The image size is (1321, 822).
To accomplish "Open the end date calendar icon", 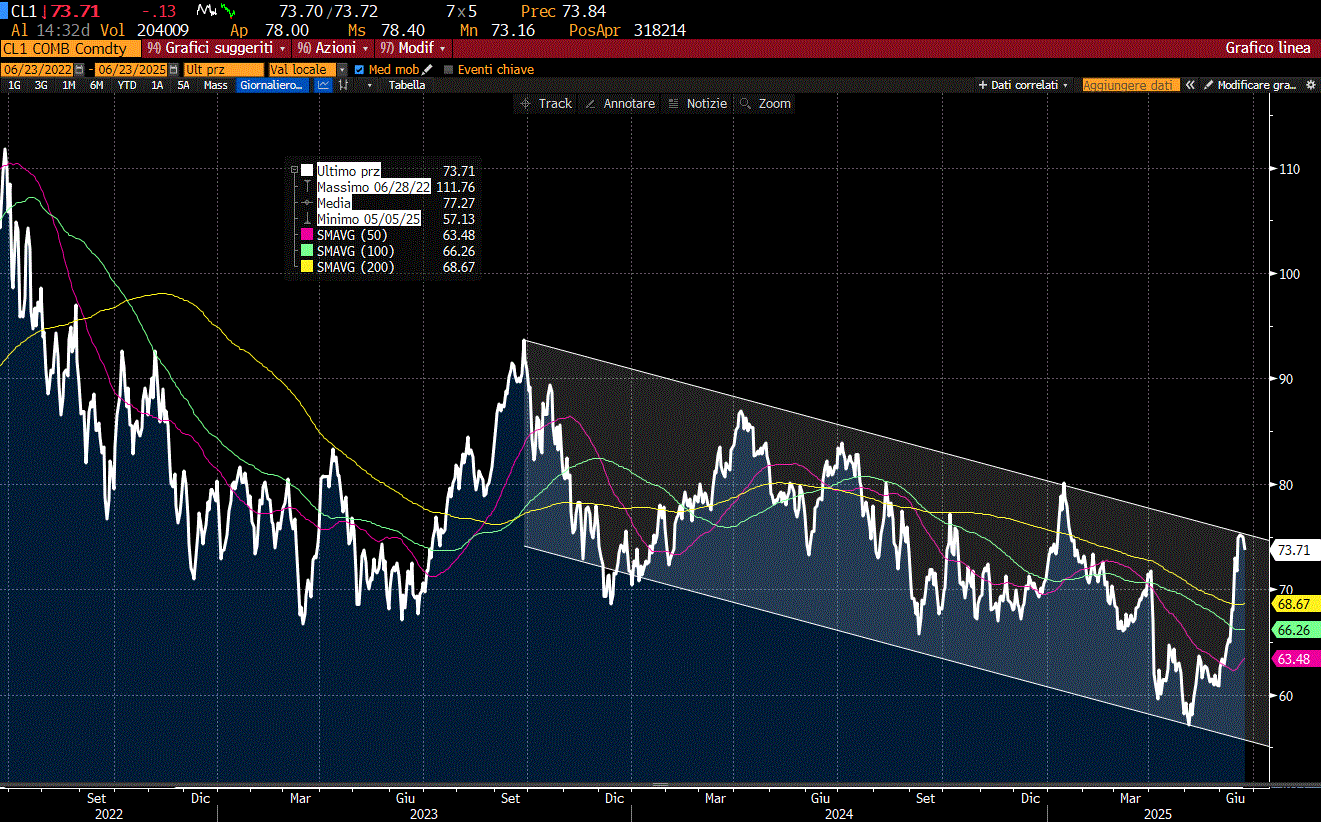I will 174,69.
